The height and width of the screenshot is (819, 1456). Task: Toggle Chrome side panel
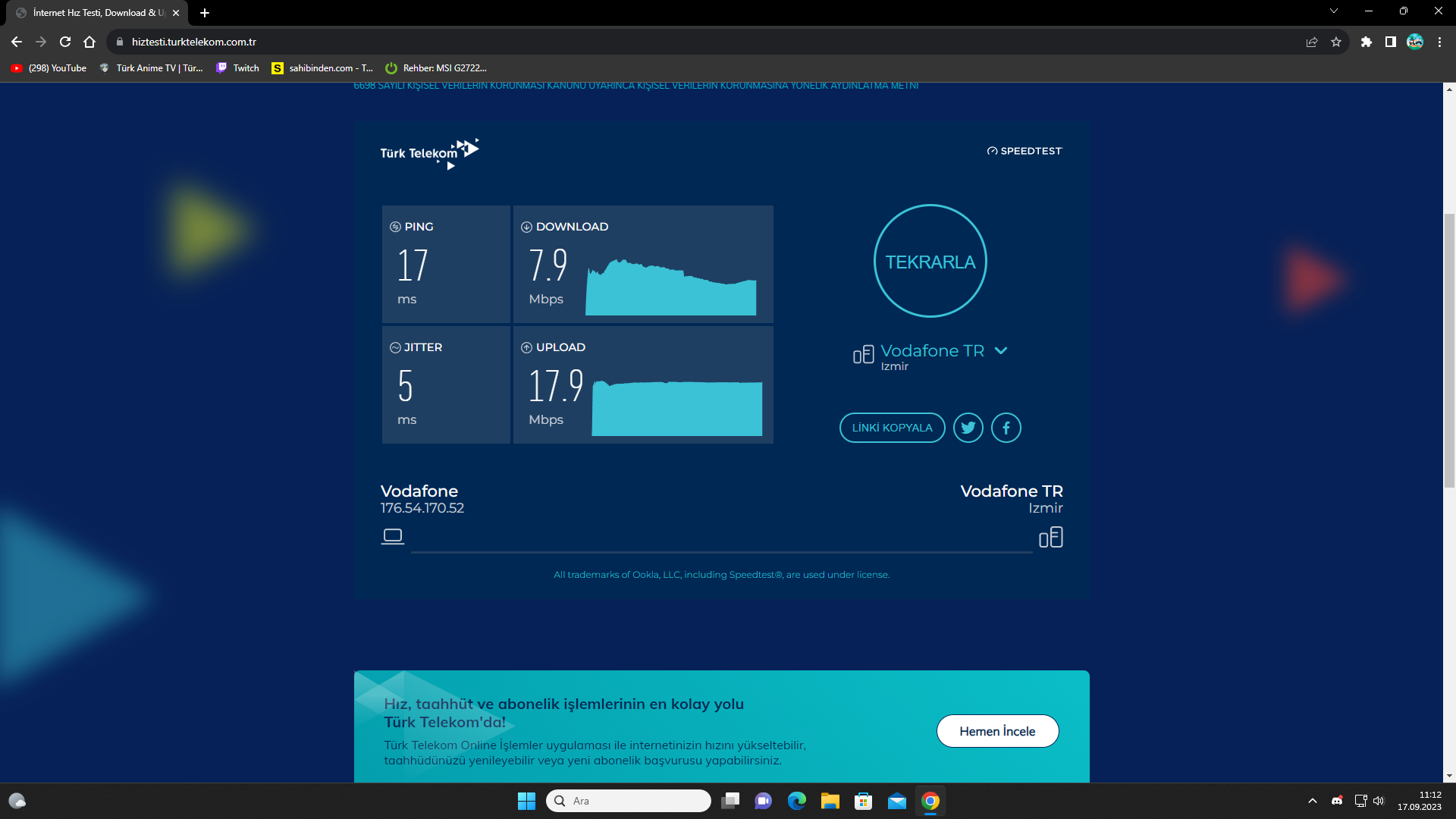point(1390,42)
